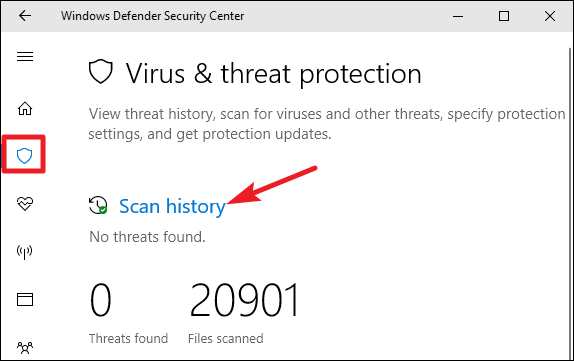Open Device performance & health heart icon
This screenshot has height=361, width=574.
tap(25, 203)
